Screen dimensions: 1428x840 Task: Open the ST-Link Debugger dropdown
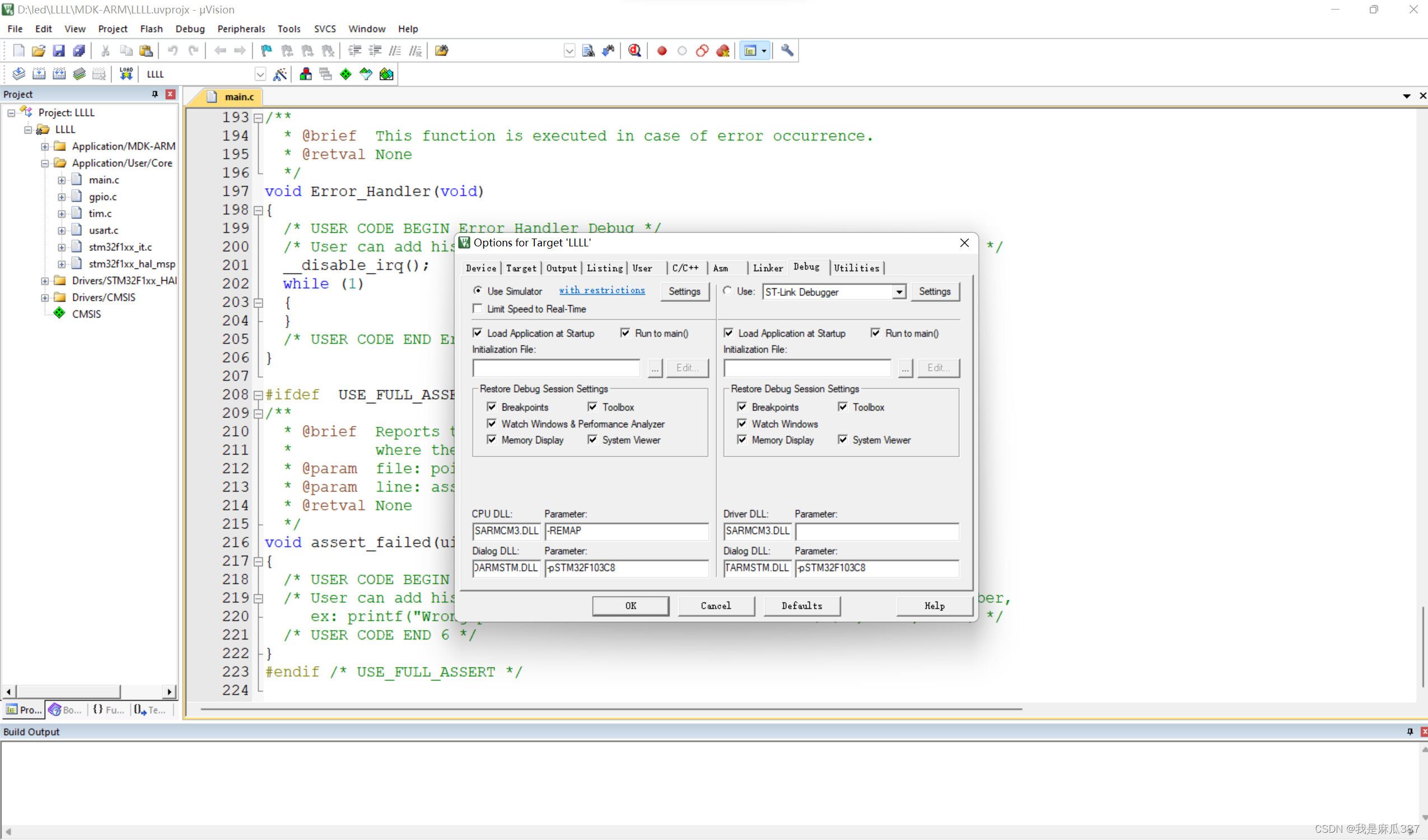coord(898,292)
